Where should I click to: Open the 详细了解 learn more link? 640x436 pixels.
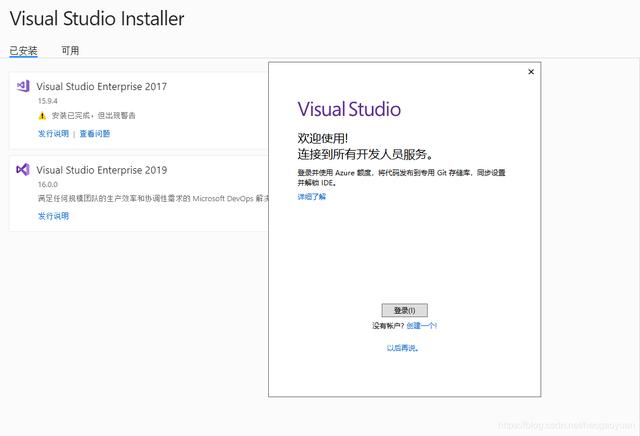click(x=312, y=197)
